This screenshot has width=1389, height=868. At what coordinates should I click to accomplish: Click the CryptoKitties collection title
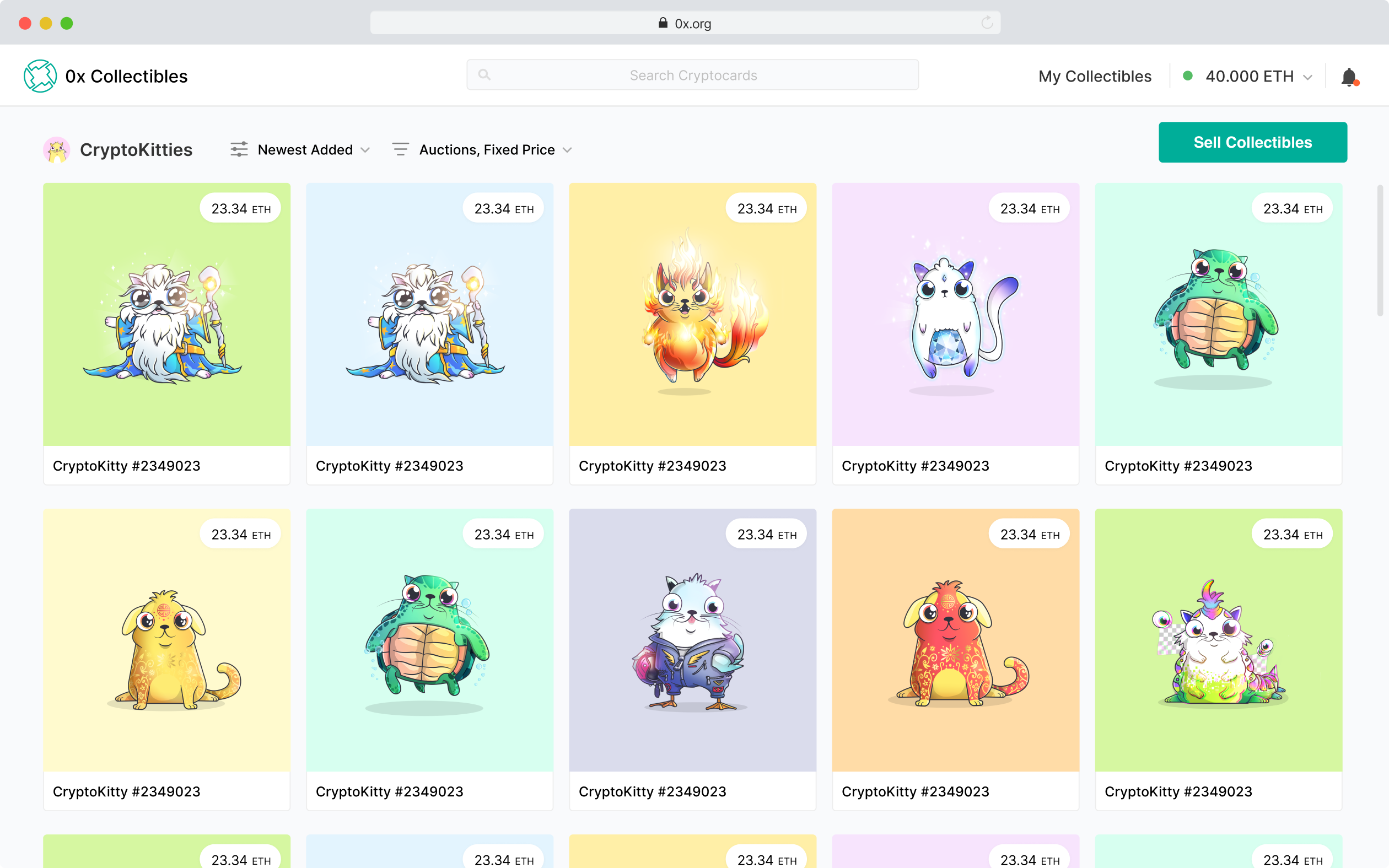136,150
